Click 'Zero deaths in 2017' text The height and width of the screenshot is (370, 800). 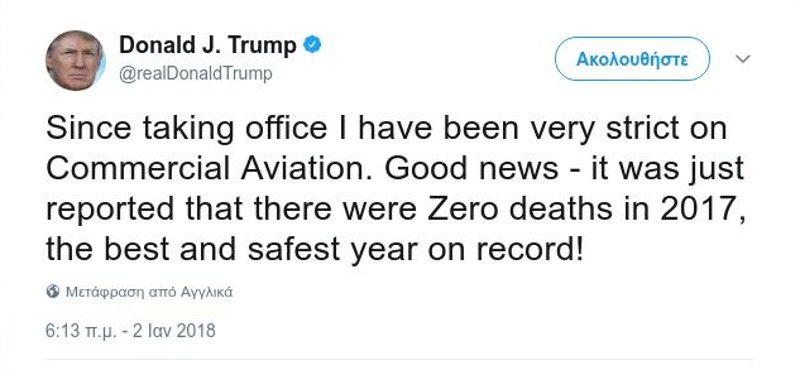point(586,209)
